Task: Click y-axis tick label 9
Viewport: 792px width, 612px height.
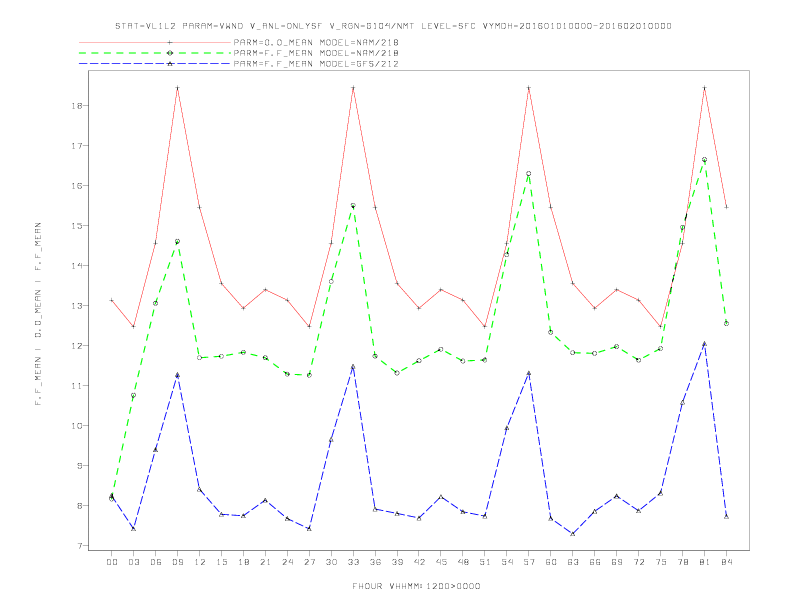Action: click(80, 466)
